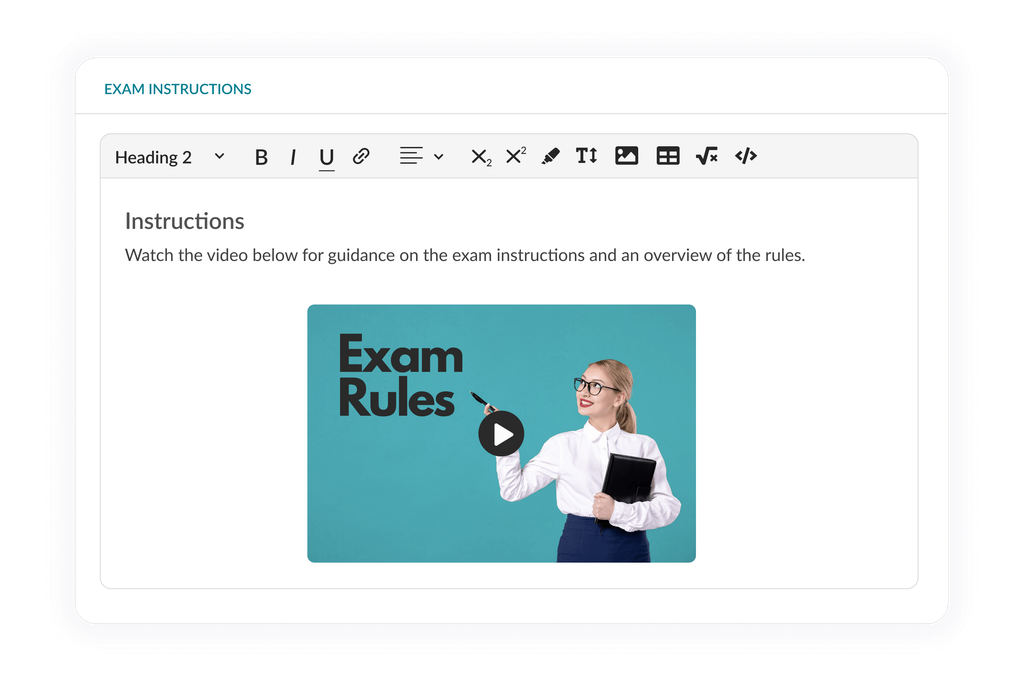
Task: Apply superscript formatting
Action: click(514, 156)
